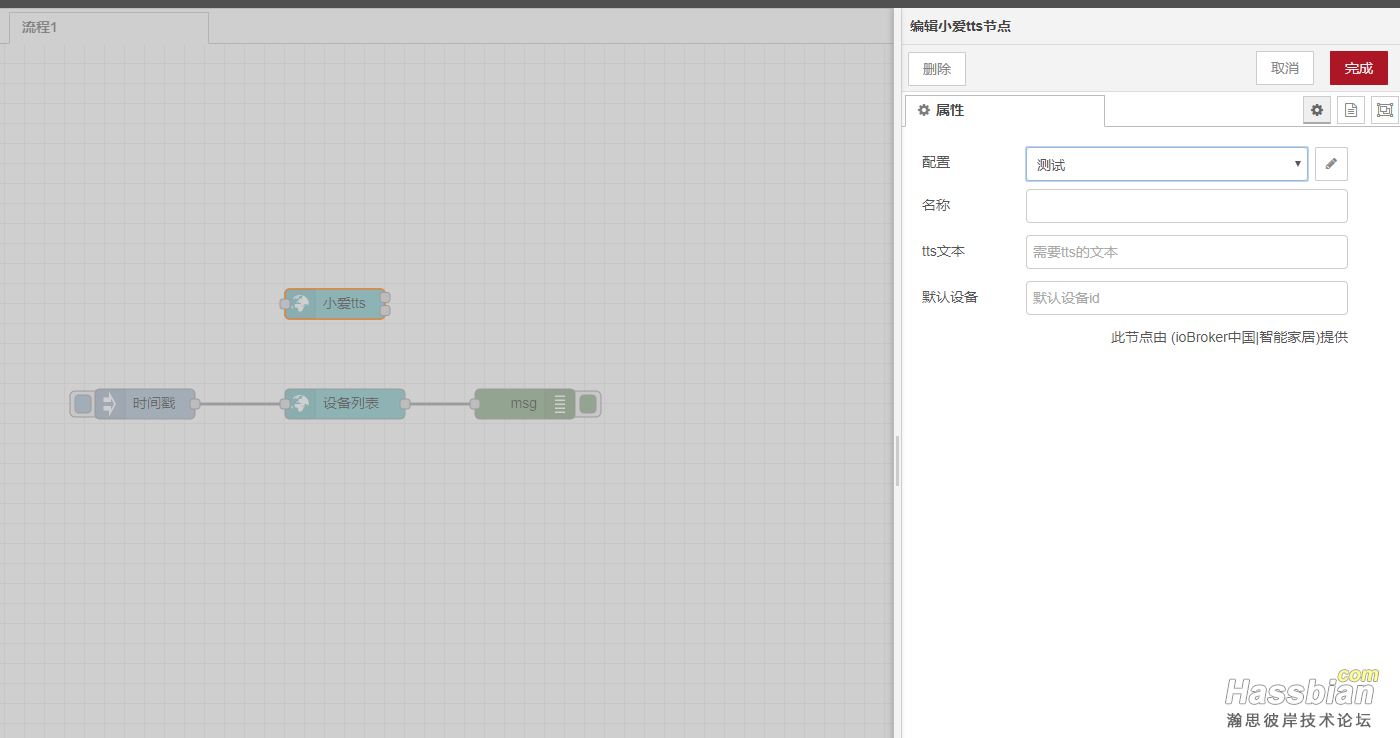Select the 小爱tts node on canvas

point(335,303)
